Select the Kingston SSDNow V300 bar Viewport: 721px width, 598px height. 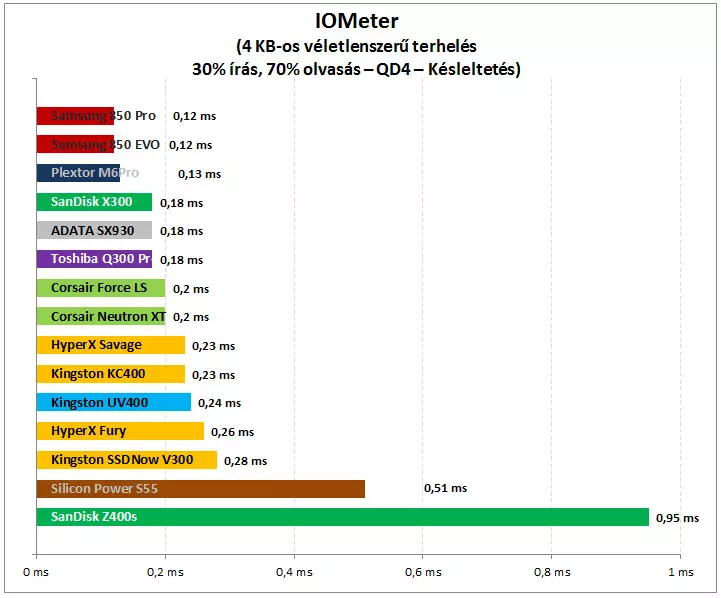[126, 460]
